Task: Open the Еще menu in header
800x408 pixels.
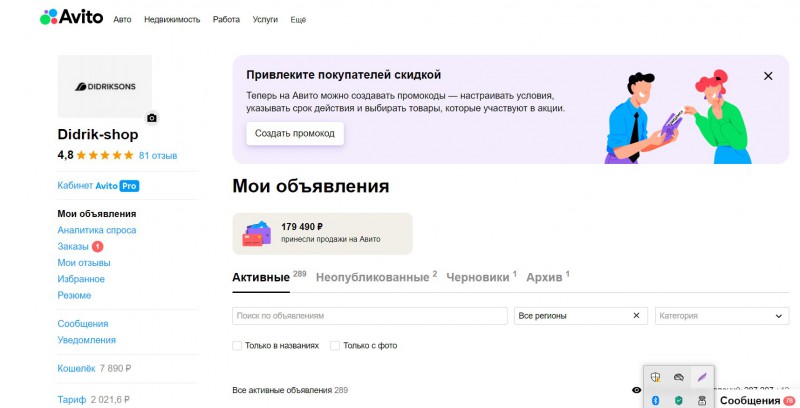Action: coord(298,20)
